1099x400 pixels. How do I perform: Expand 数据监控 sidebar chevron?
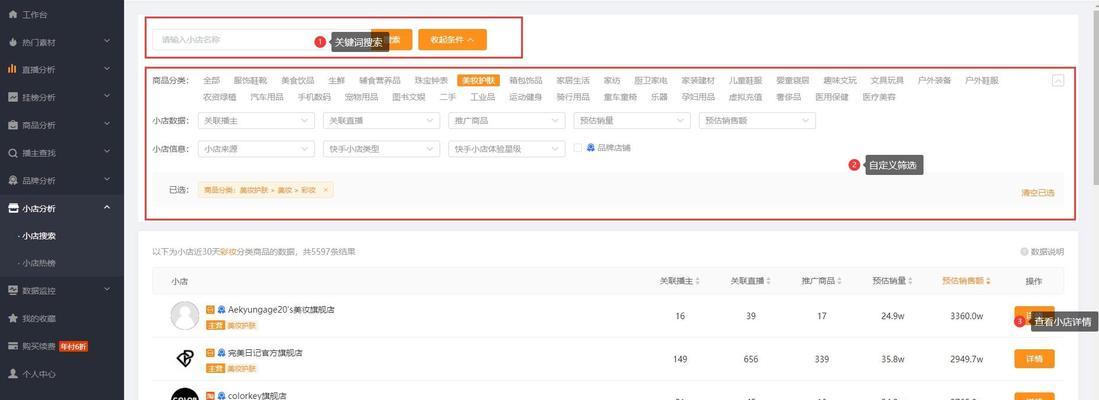click(x=107, y=290)
